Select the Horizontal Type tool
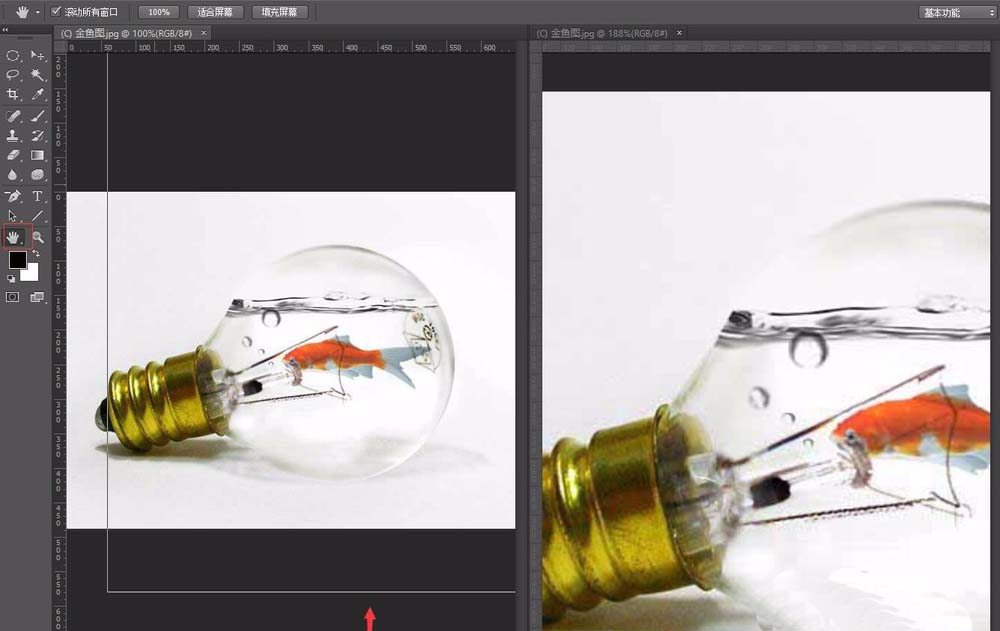Screen dimensions: 1000x631 pos(38,196)
